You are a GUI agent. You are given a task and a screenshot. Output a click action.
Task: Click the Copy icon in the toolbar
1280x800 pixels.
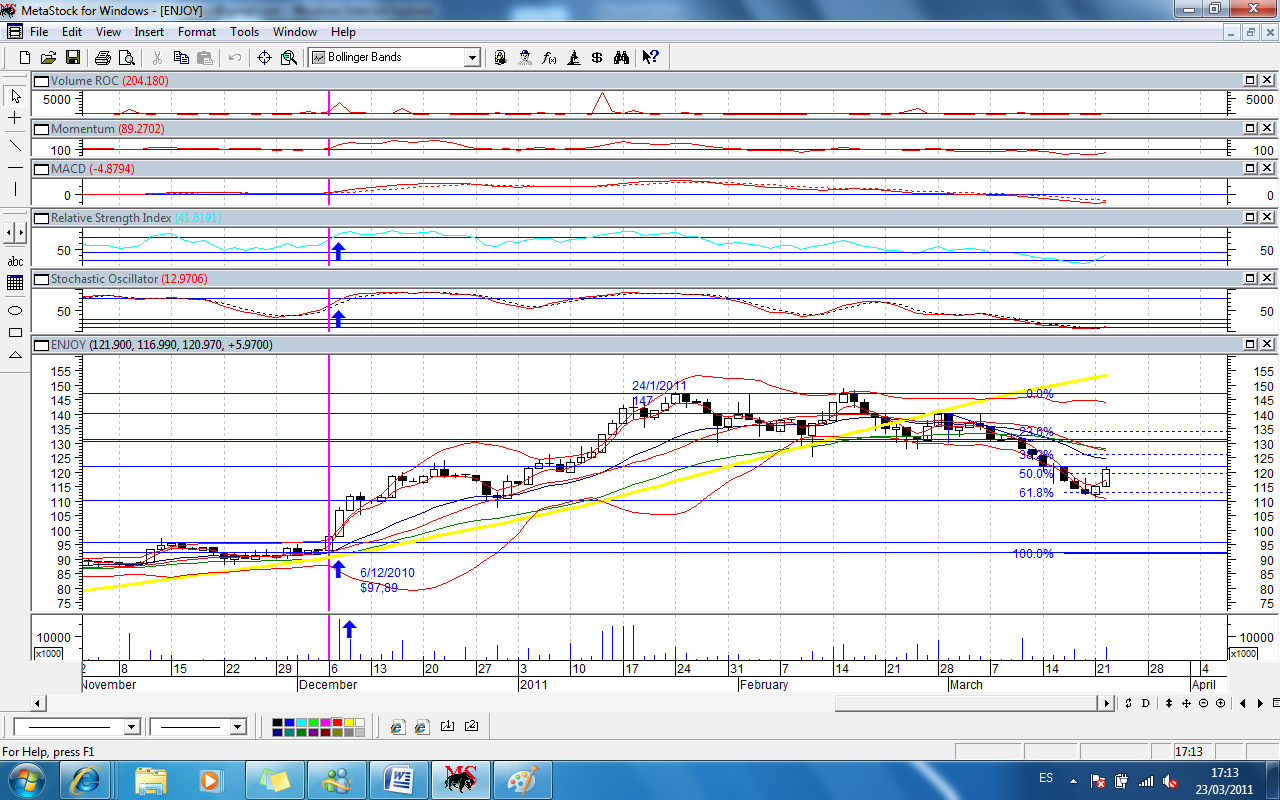point(182,57)
